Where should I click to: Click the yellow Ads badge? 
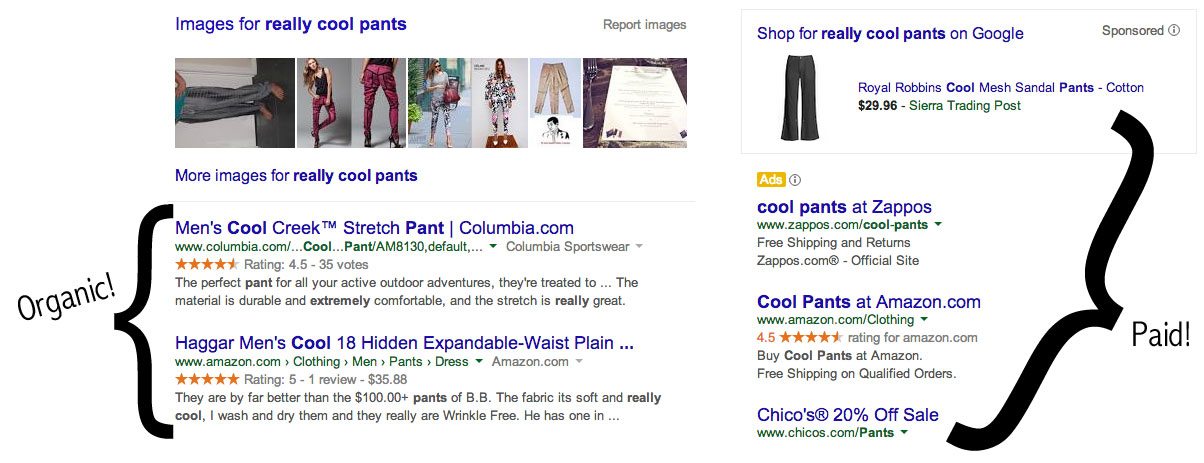coord(771,180)
